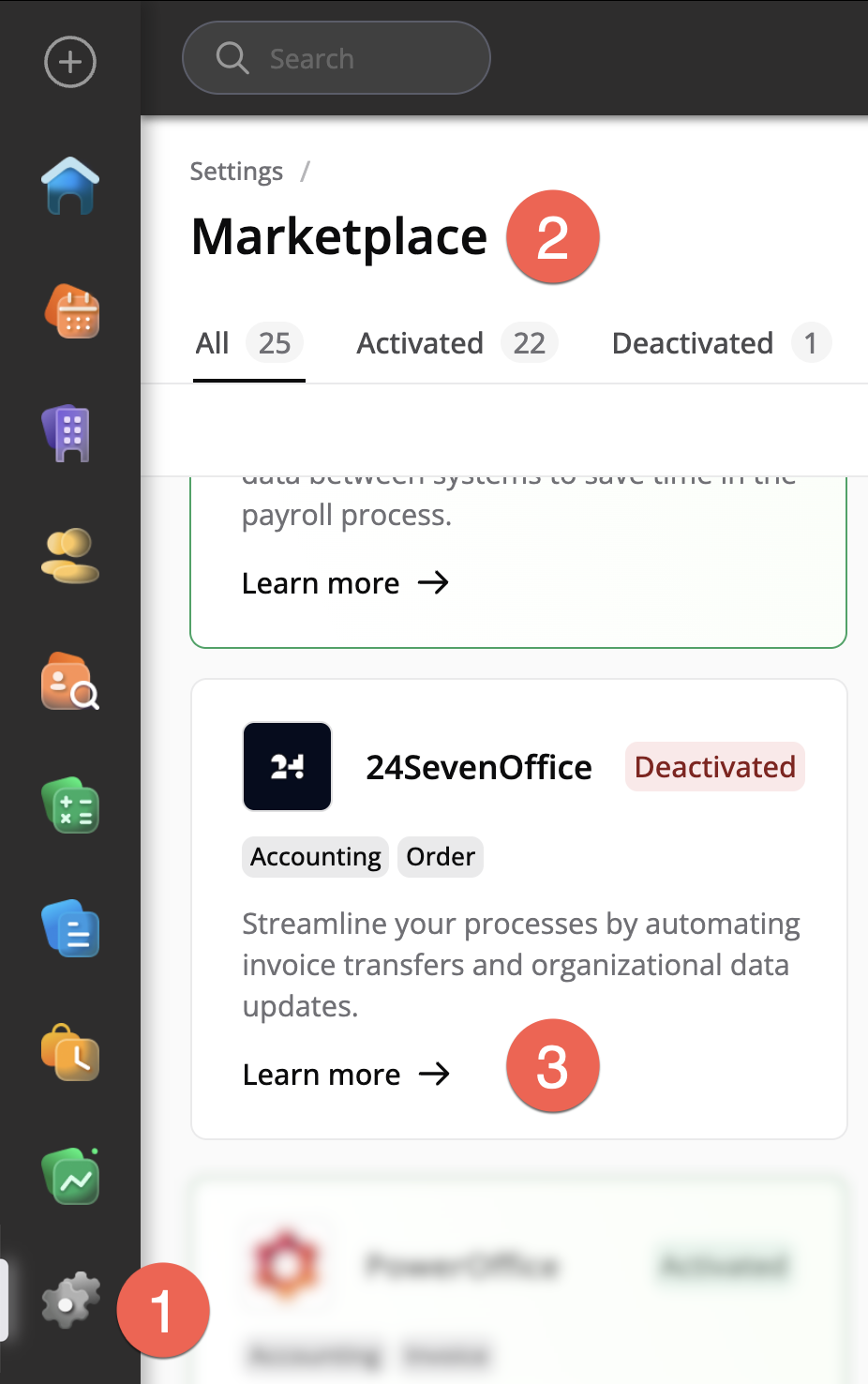Select the purple building icon
Image resolution: width=868 pixels, height=1384 pixels.
click(69, 434)
